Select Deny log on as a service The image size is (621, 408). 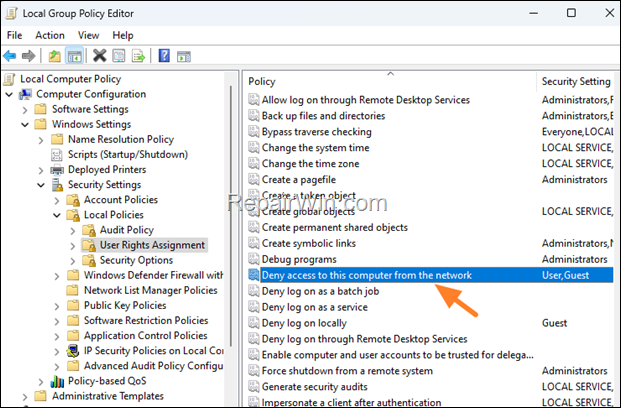314,307
